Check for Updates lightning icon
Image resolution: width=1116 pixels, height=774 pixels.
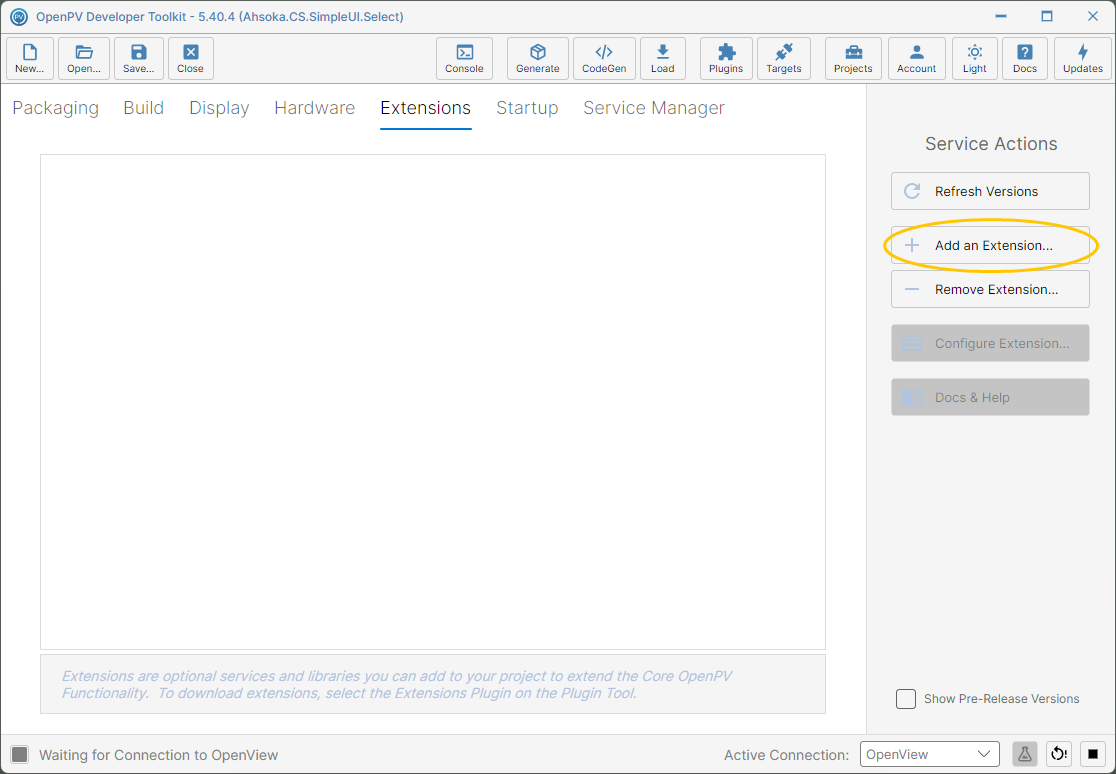[x=1083, y=58]
